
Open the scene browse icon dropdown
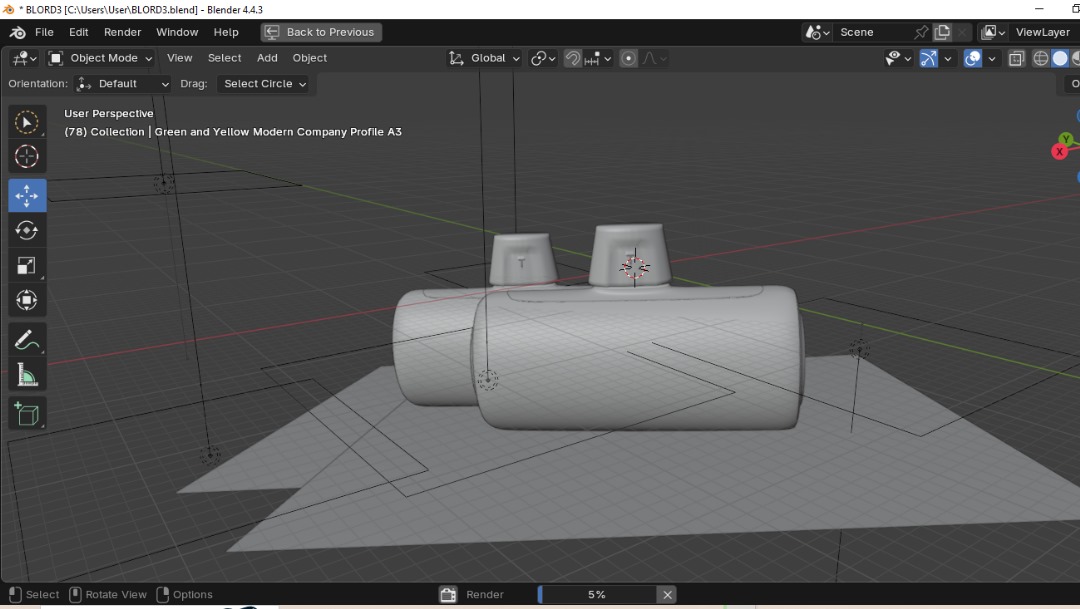818,32
